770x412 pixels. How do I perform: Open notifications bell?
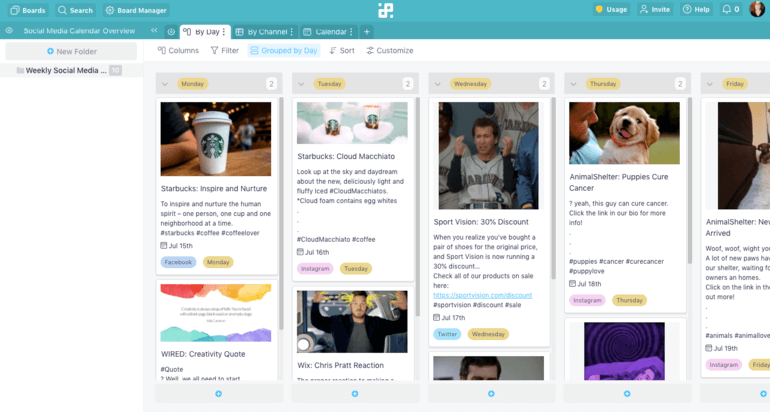tap(731, 9)
